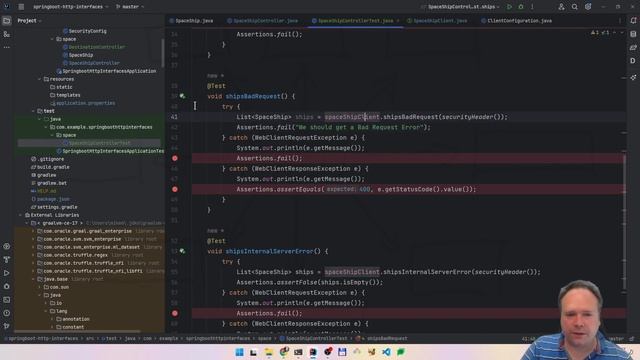This screenshot has height=360, width=640.
Task: Run shipsBadRequest test from gutter icon
Action: 182,96
